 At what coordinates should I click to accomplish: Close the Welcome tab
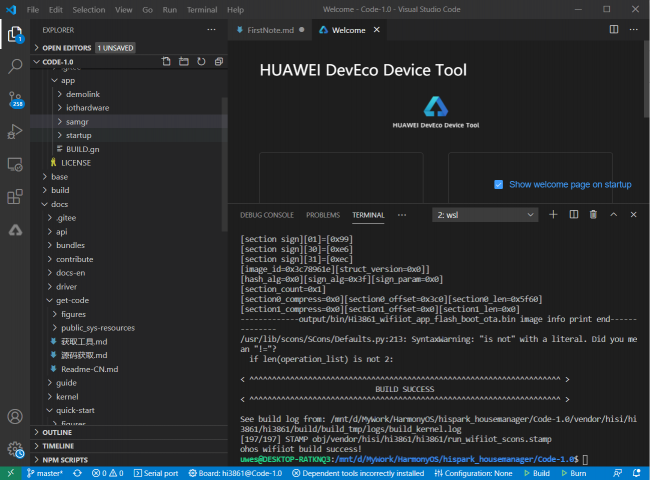pos(376,30)
